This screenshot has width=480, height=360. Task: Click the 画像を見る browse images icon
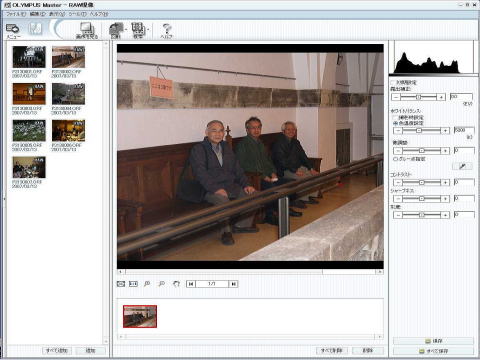(x=87, y=31)
